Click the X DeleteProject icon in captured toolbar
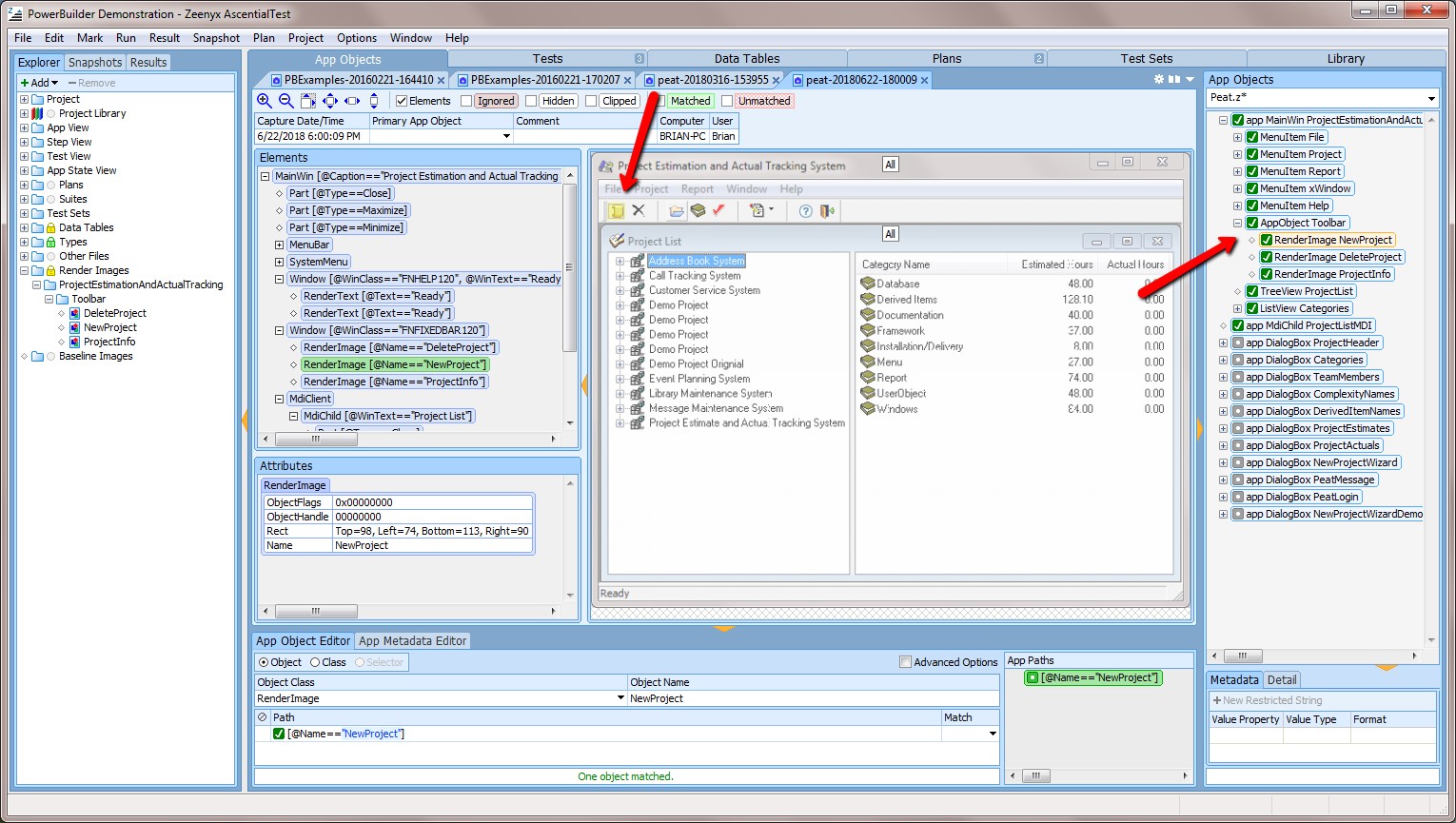The height and width of the screenshot is (823, 1456). (x=639, y=210)
